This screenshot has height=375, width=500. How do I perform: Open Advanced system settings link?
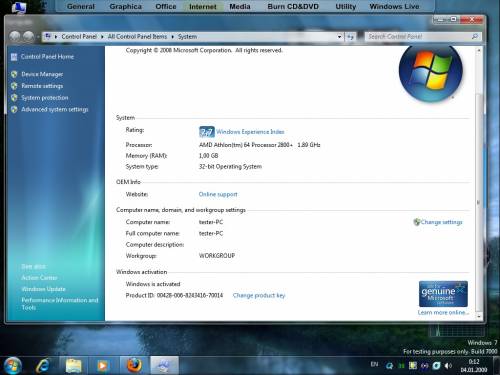tap(55, 109)
